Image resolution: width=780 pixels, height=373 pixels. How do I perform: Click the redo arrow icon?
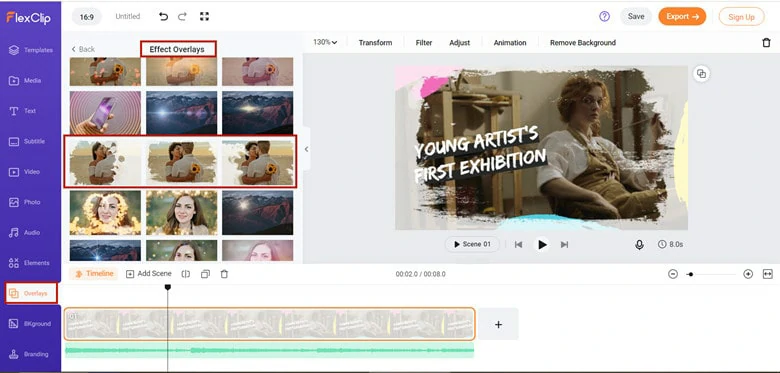click(x=183, y=16)
